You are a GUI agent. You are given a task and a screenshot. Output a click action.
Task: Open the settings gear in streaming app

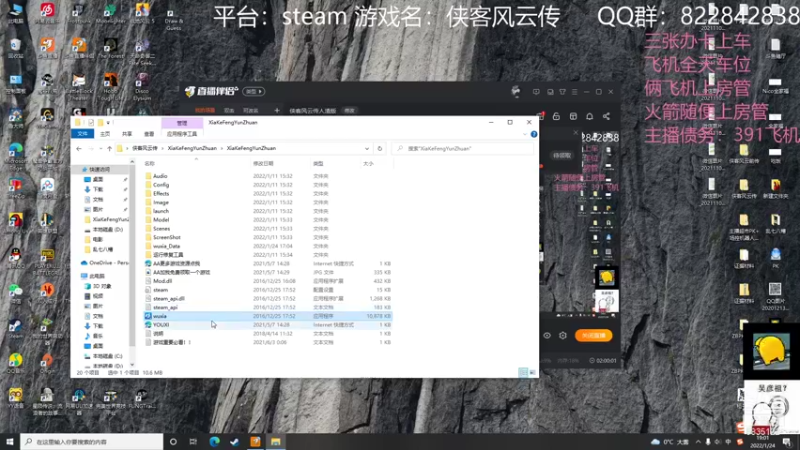click(563, 335)
